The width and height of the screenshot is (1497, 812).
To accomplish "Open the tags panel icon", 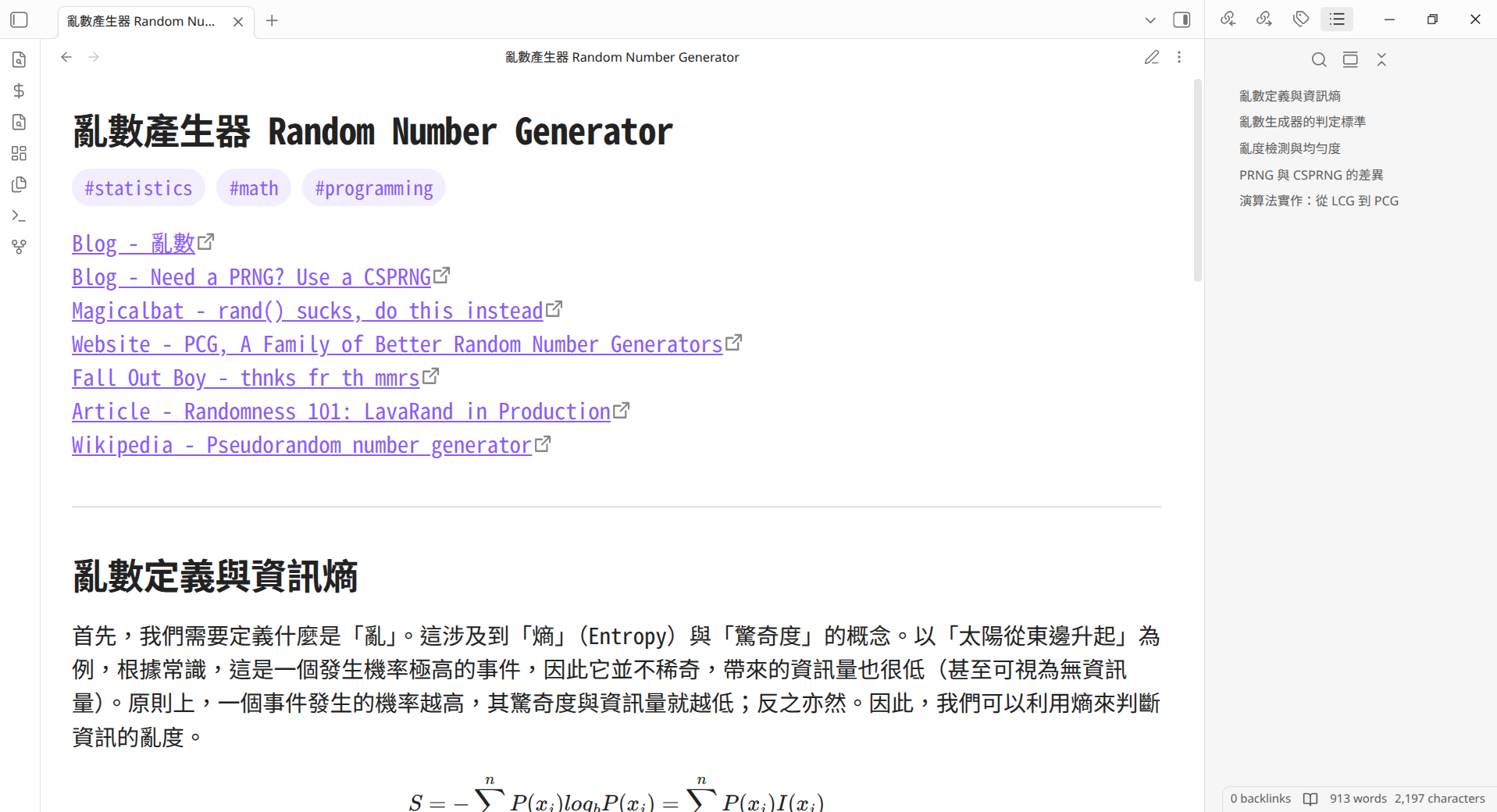I will [x=1300, y=20].
